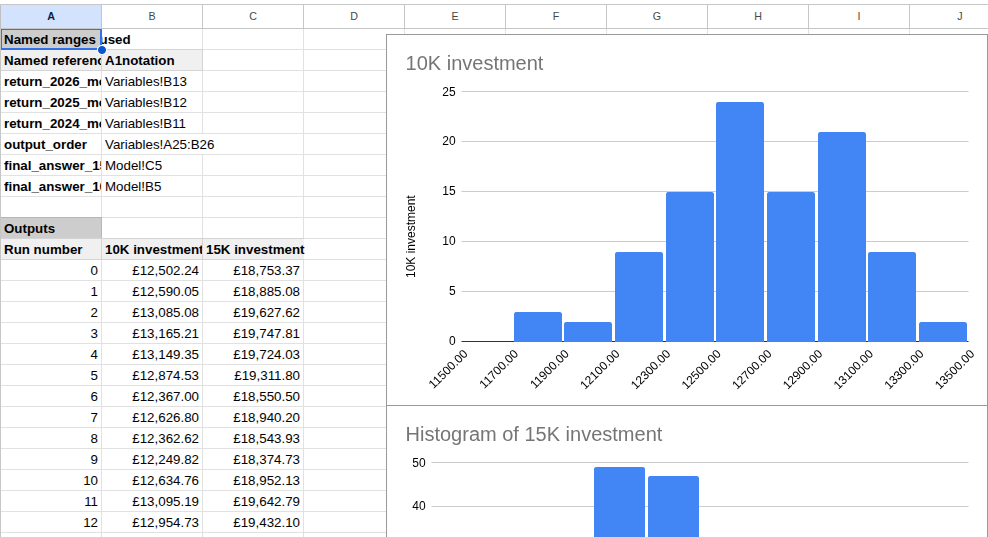Select the Outputs header cell

pyautogui.click(x=51, y=228)
